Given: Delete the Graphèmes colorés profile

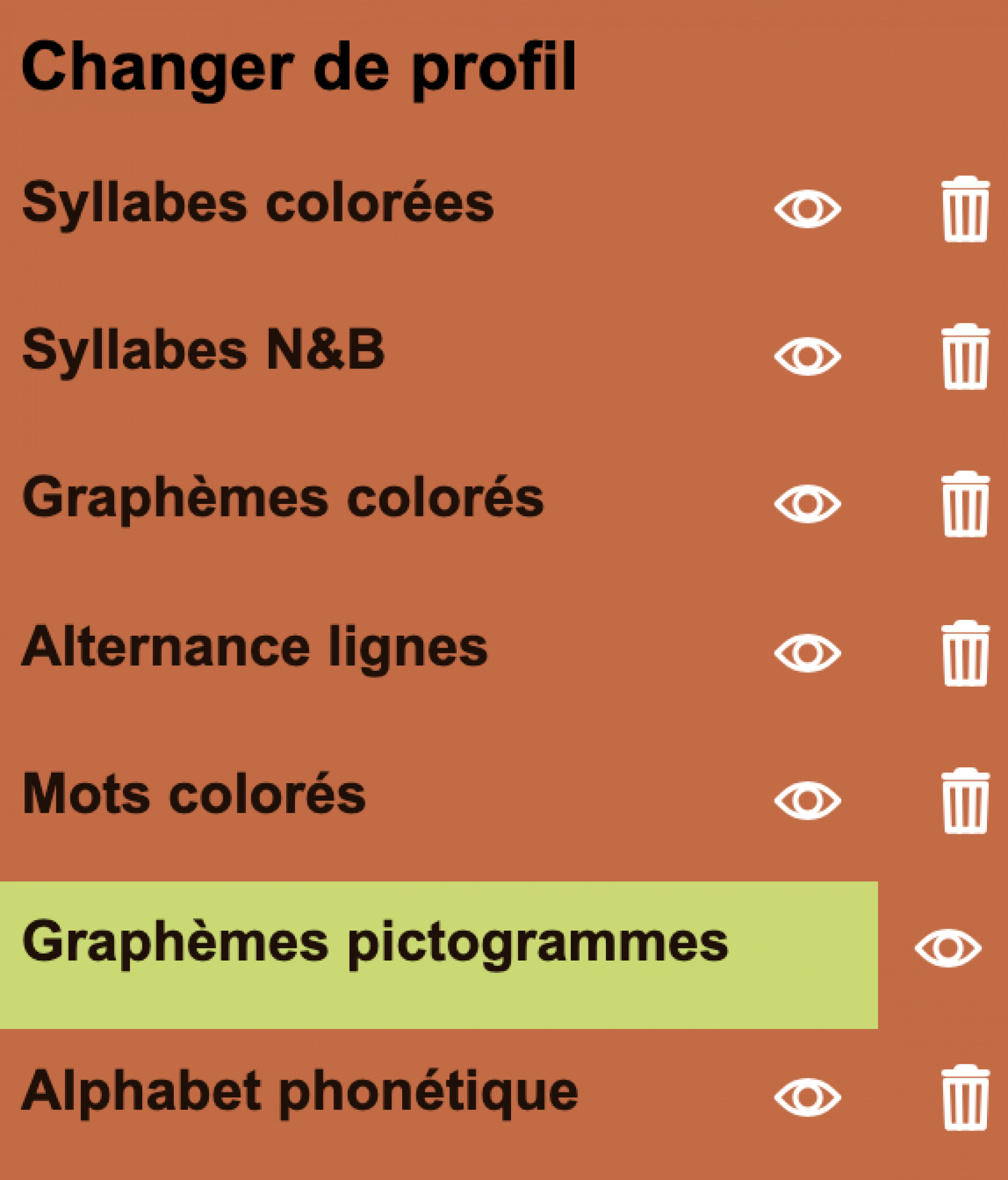Looking at the screenshot, I should [x=965, y=504].
